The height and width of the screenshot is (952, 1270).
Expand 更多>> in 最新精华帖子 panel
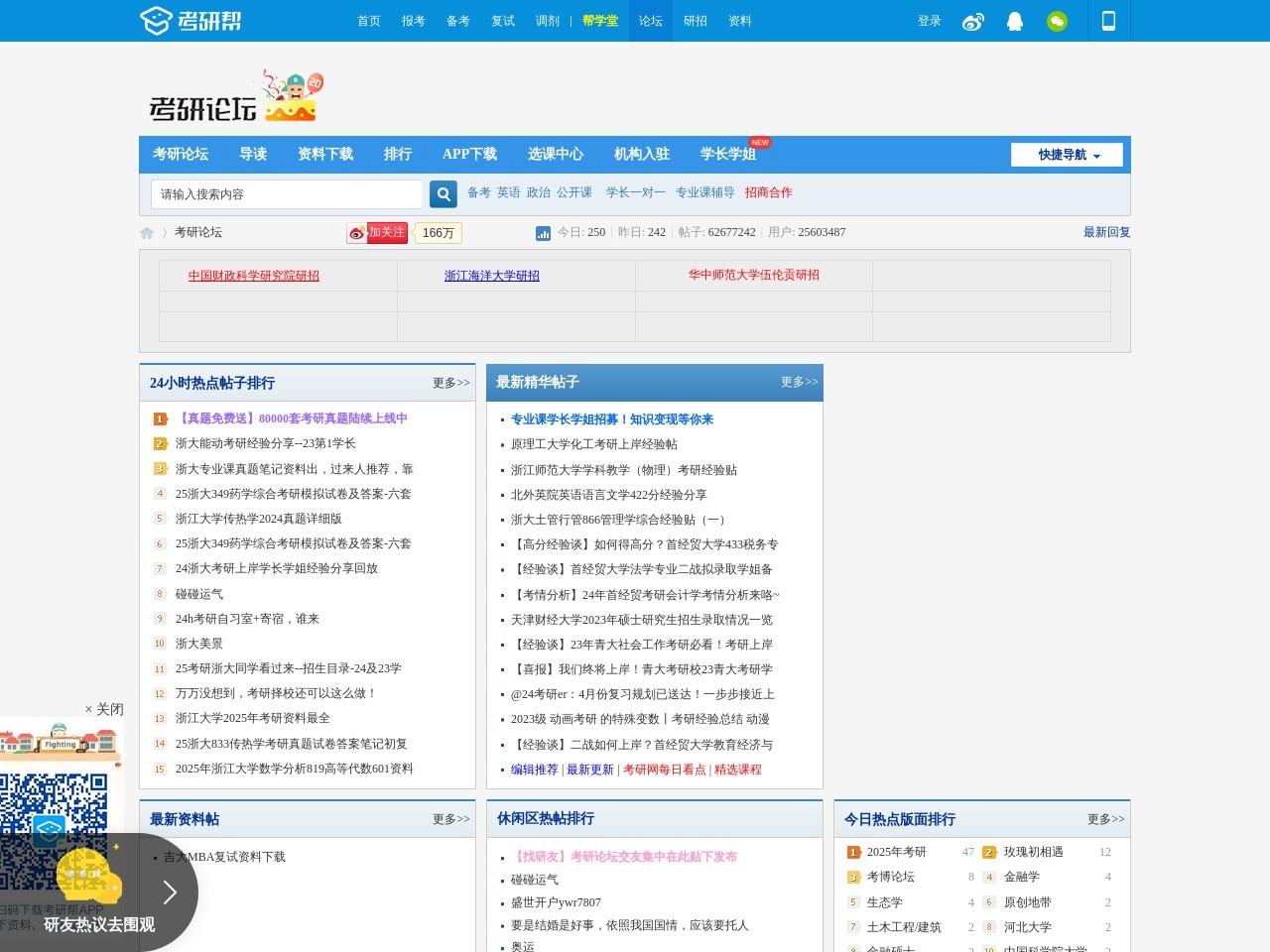point(799,382)
